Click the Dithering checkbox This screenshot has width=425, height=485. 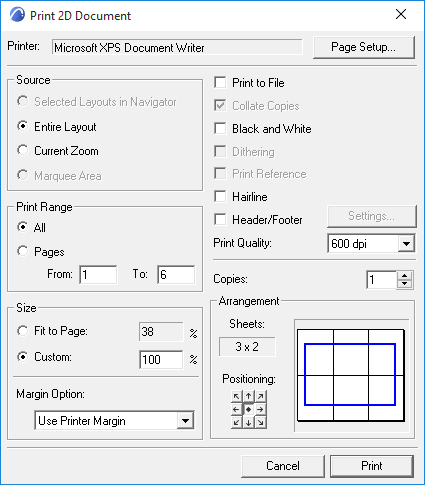[x=220, y=151]
